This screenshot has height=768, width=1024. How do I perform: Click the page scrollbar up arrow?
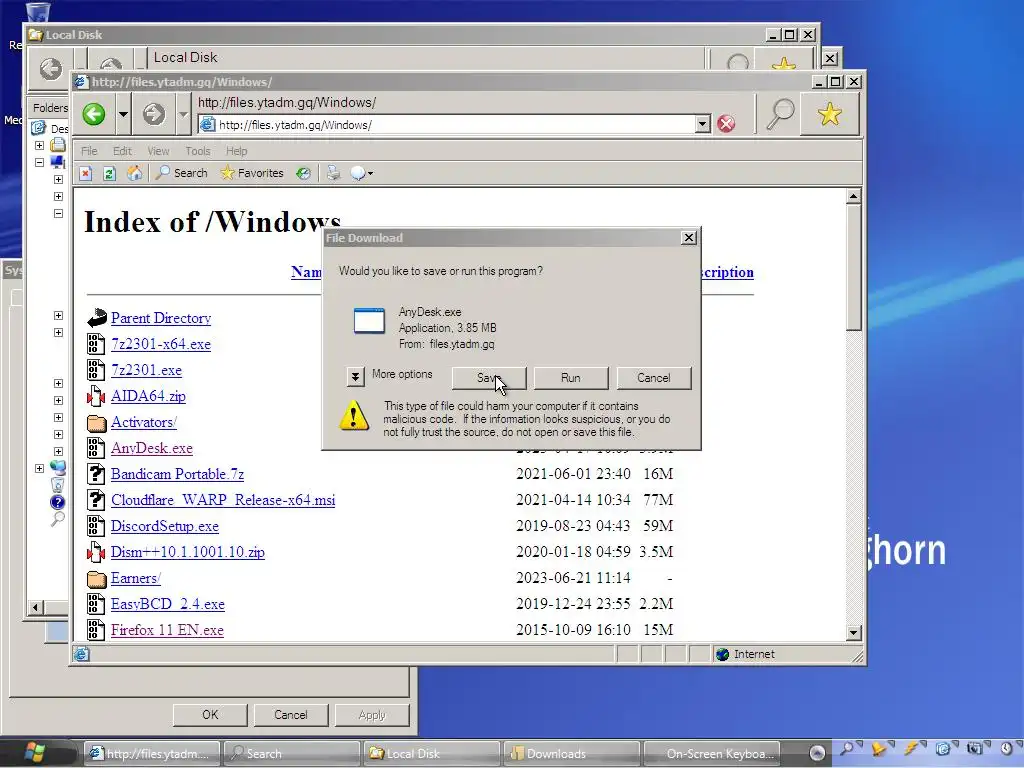854,196
